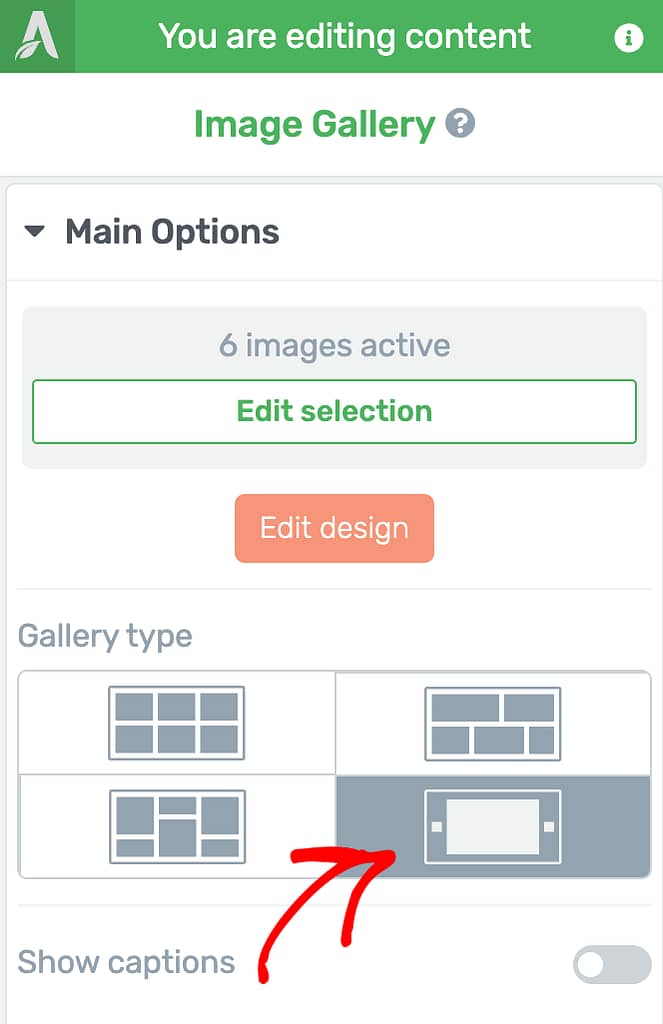Click the Main Options section header
The height and width of the screenshot is (1024, 663).
point(334,232)
